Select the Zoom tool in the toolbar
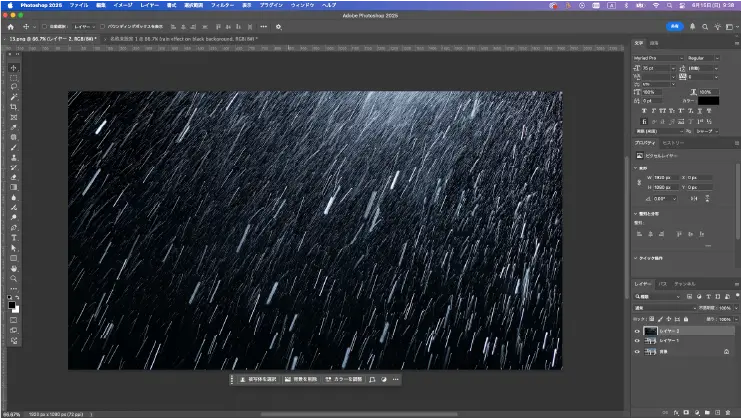The width and height of the screenshot is (741, 418). [x=14, y=278]
